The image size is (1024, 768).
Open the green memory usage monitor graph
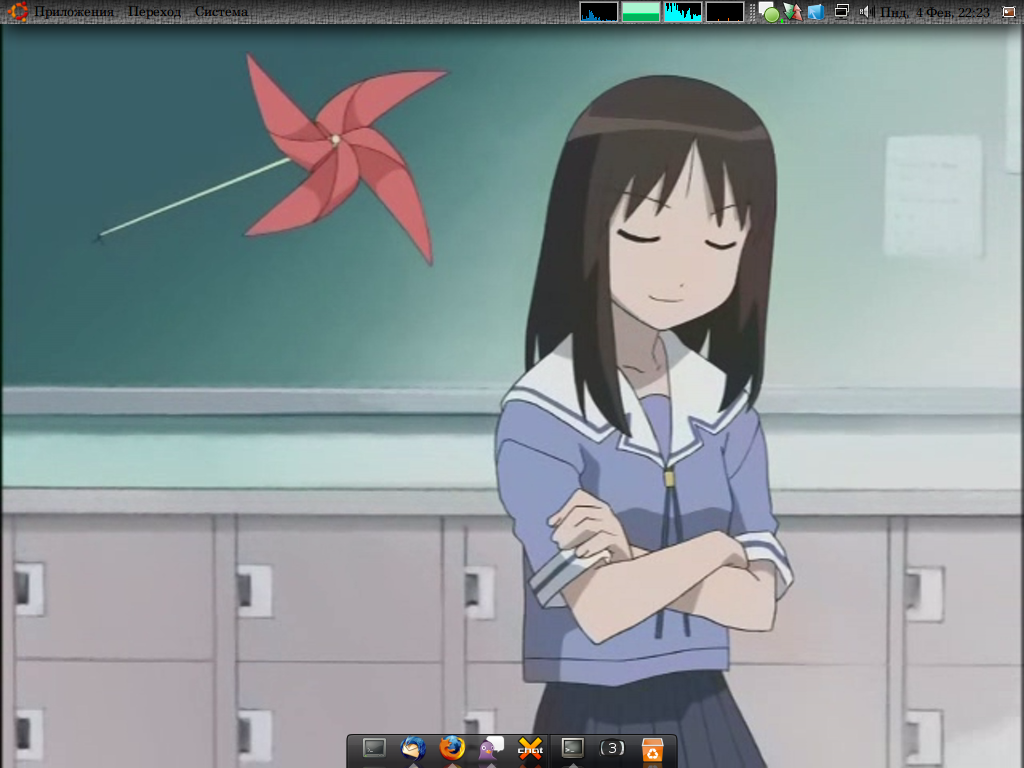[641, 12]
